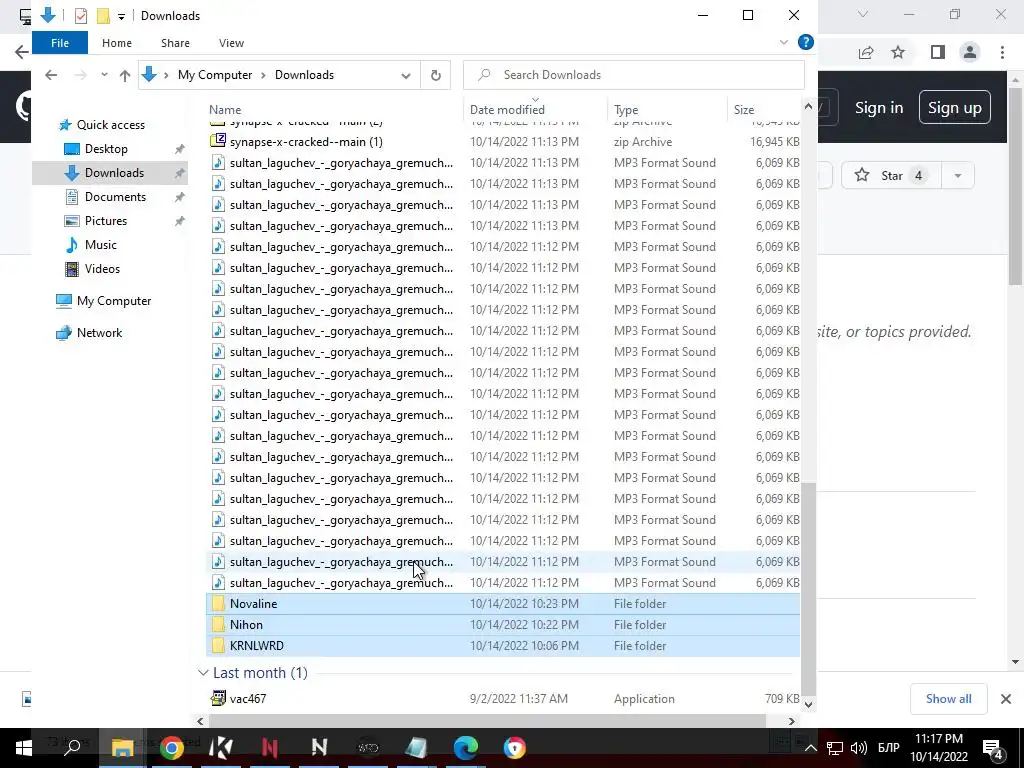Open the network icon in system tray
This screenshot has height=768, width=1024.
tap(835, 748)
